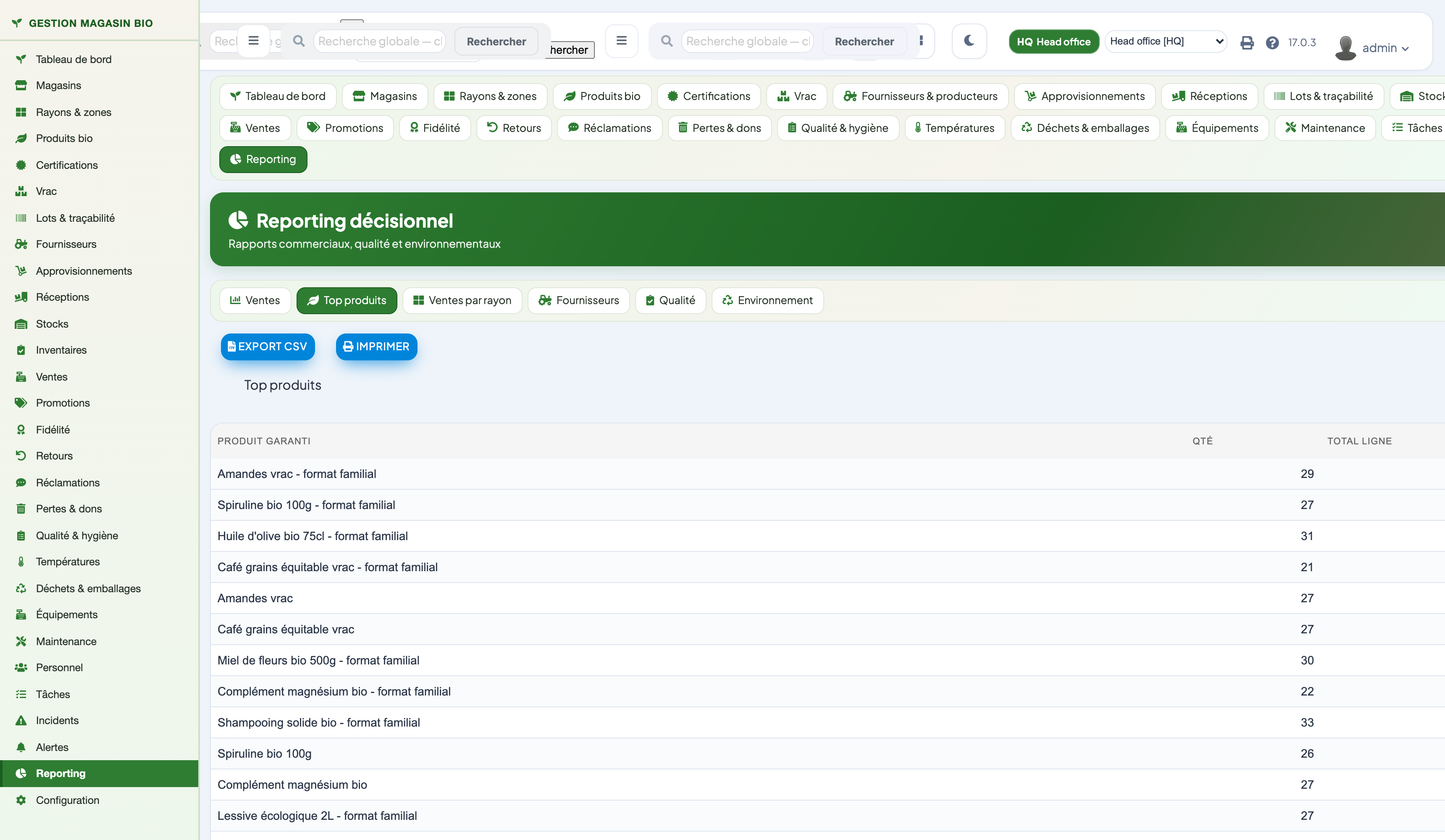Click the sidebar Produits bio leaf icon

coord(20,139)
